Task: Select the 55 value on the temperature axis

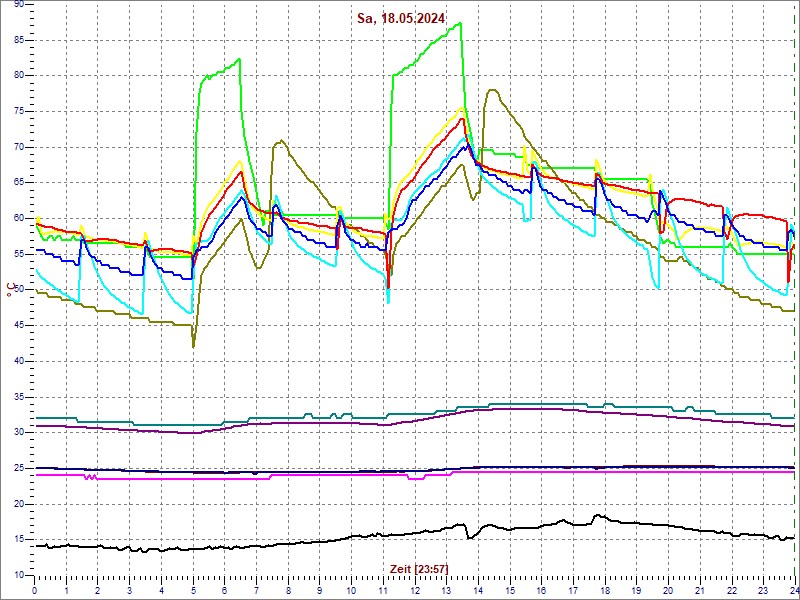Action: coord(18,254)
